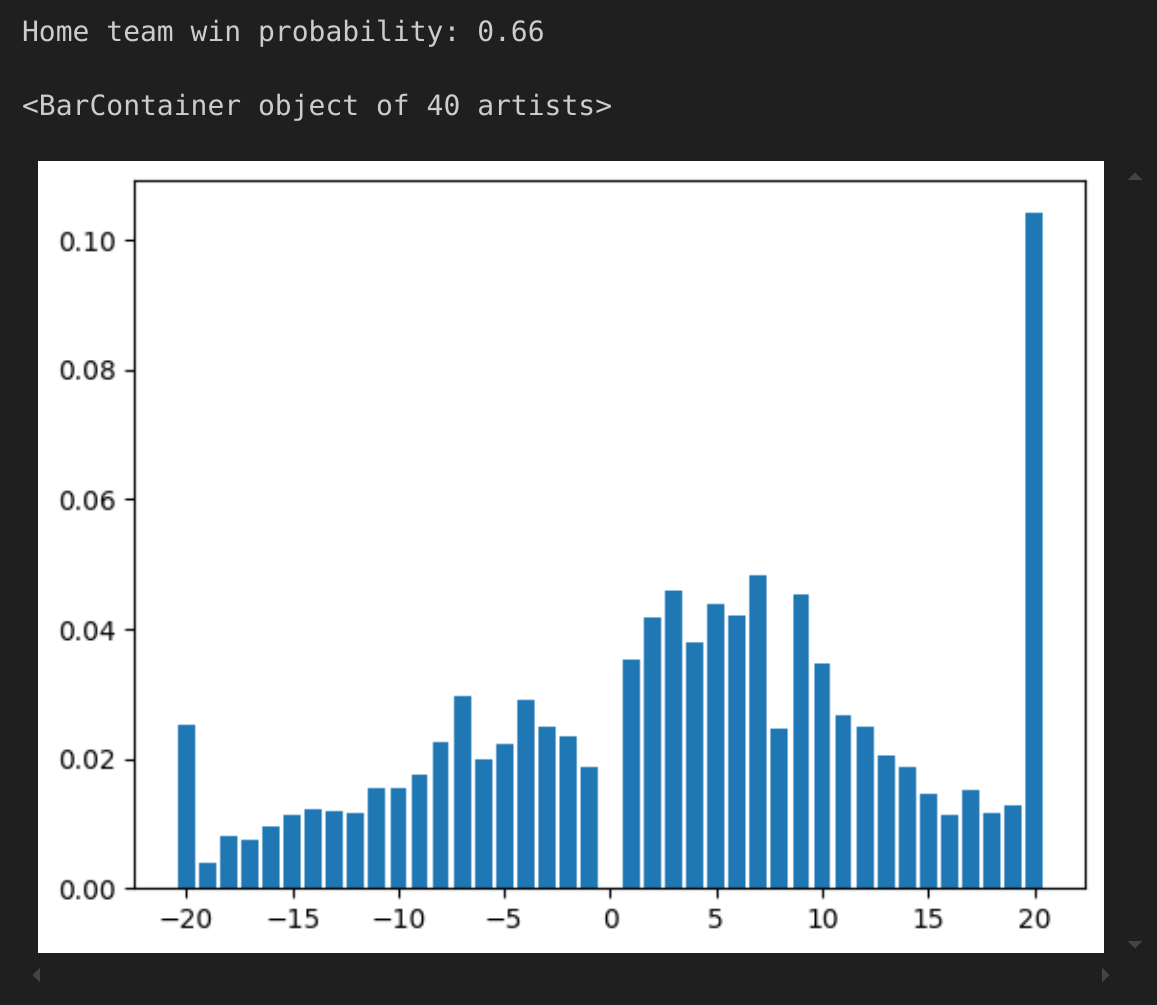Image resolution: width=1157 pixels, height=1005 pixels.
Task: Click the -15 x-axis tick label
Action: (x=292, y=919)
